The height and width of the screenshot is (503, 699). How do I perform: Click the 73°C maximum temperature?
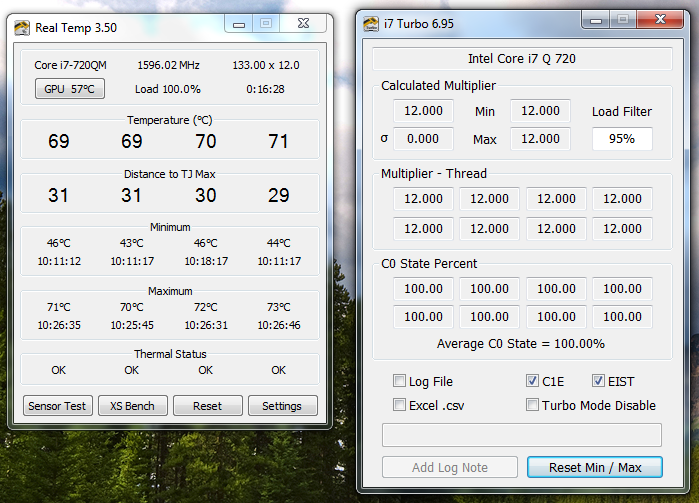coord(279,307)
